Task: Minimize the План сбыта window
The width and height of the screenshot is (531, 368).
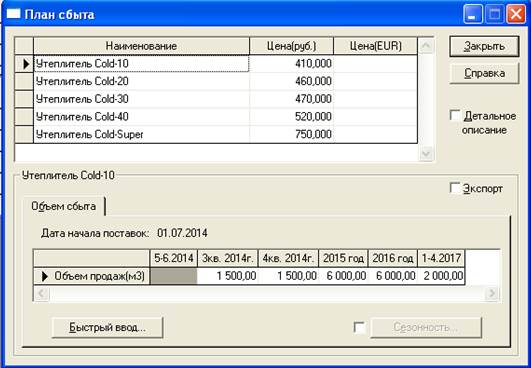Action: point(472,15)
